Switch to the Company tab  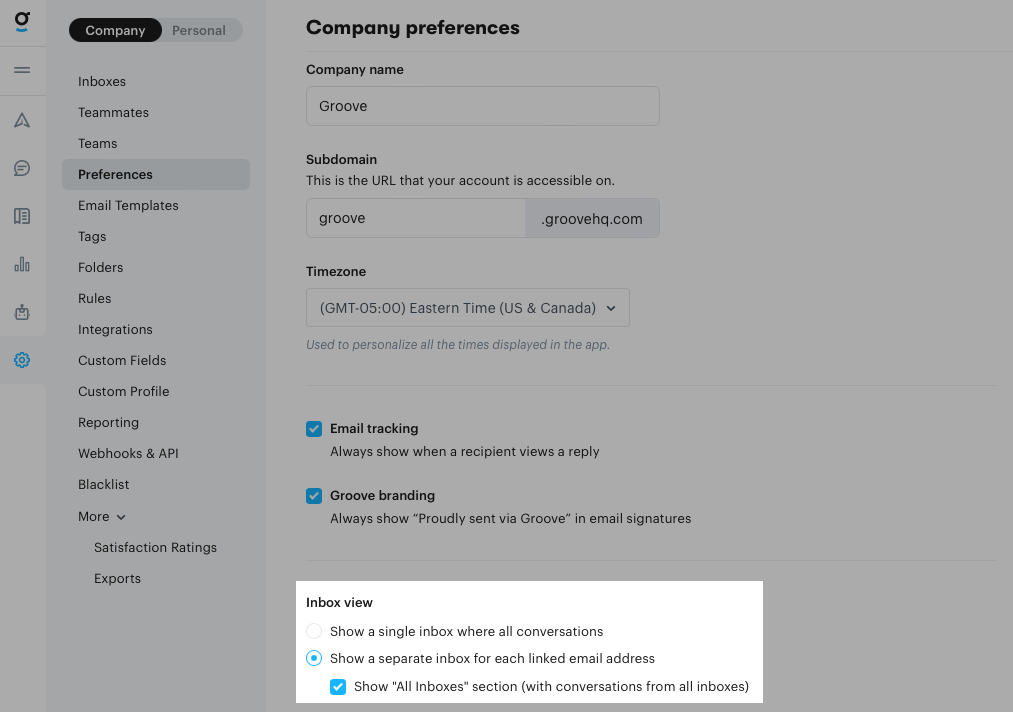(x=115, y=31)
